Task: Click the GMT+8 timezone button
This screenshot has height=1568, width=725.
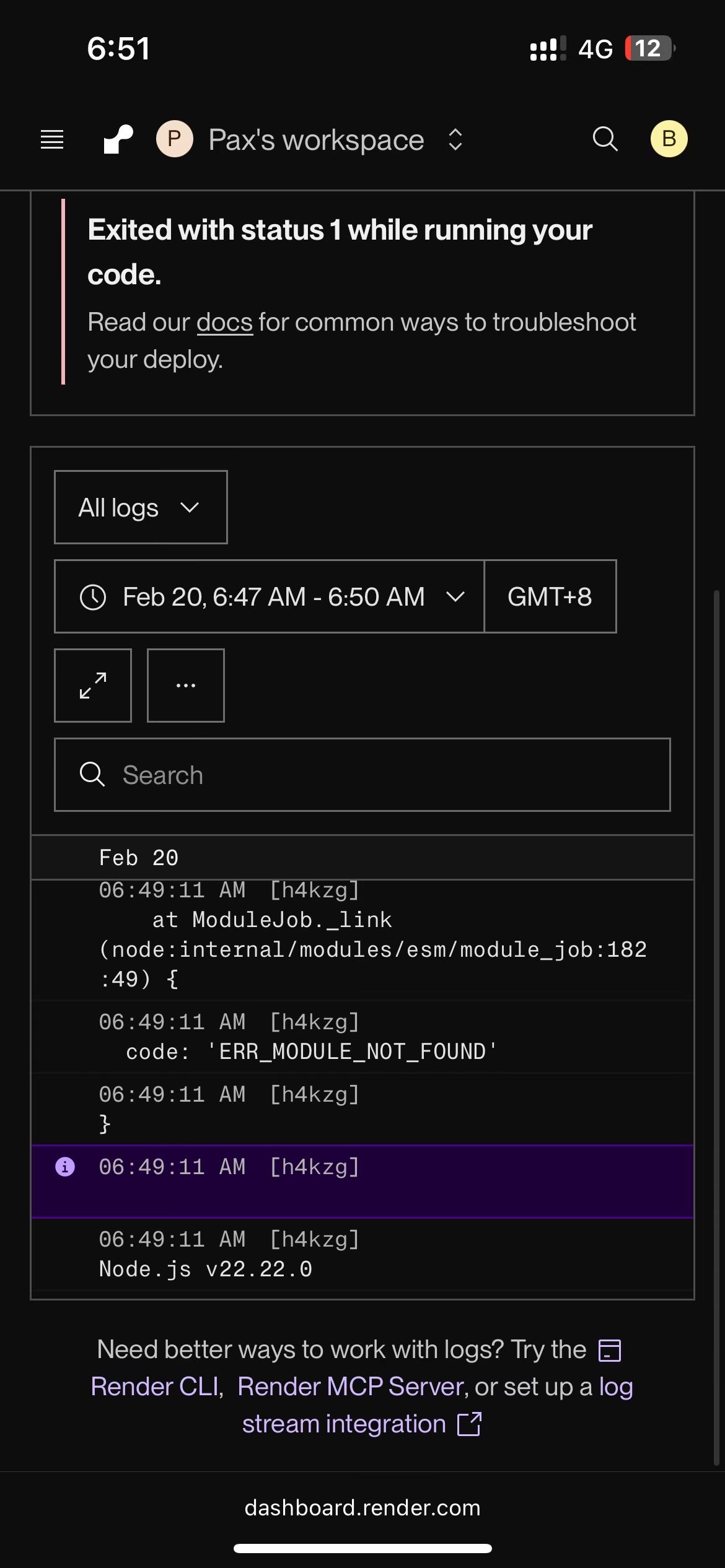Action: (x=550, y=597)
